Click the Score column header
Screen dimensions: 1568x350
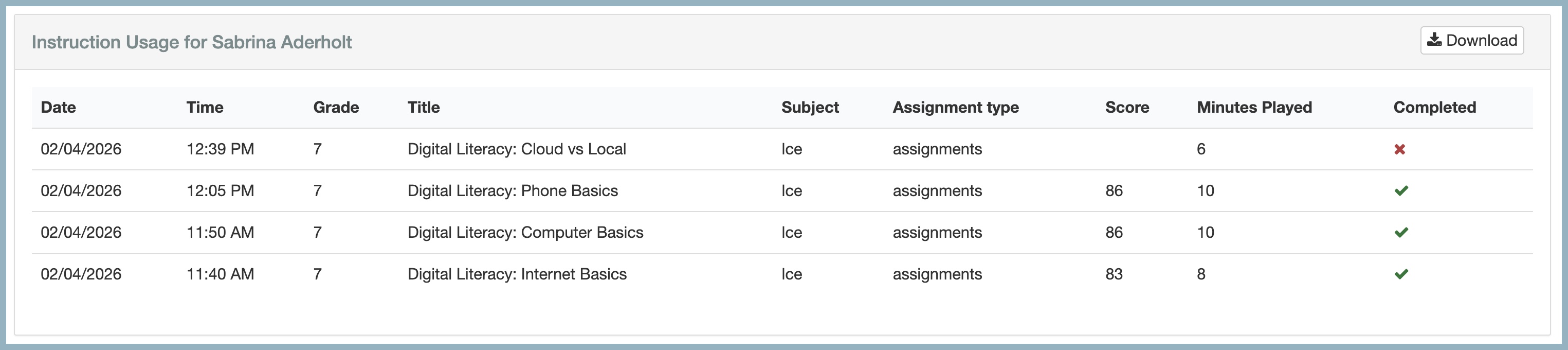click(x=1127, y=108)
